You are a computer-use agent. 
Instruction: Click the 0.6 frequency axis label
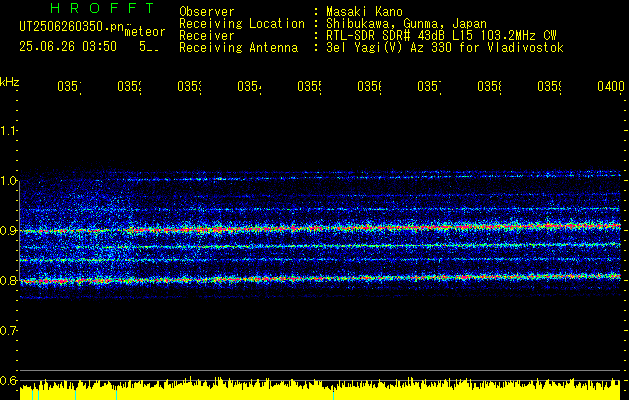click(x=8, y=380)
